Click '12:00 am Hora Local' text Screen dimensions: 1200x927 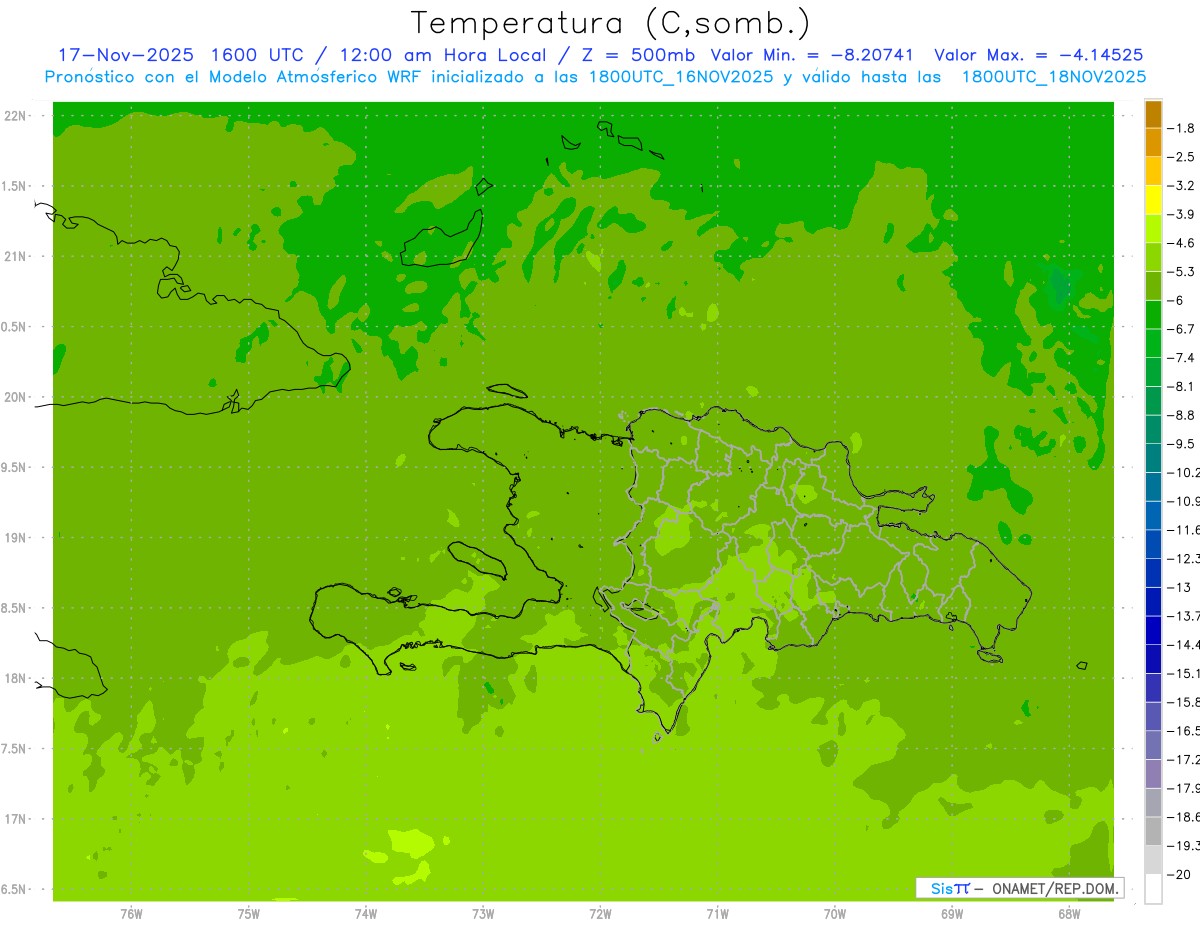(x=445, y=55)
